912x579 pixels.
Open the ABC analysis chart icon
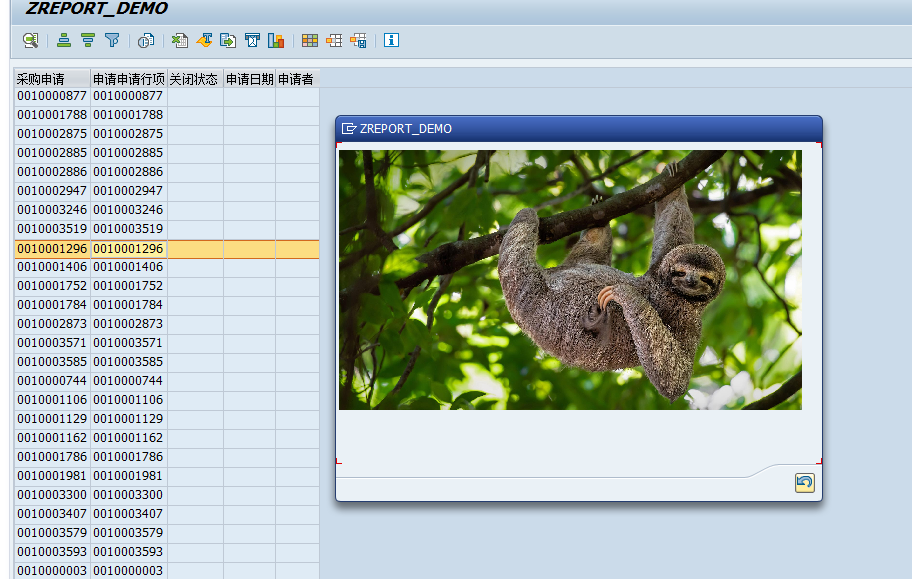click(276, 40)
